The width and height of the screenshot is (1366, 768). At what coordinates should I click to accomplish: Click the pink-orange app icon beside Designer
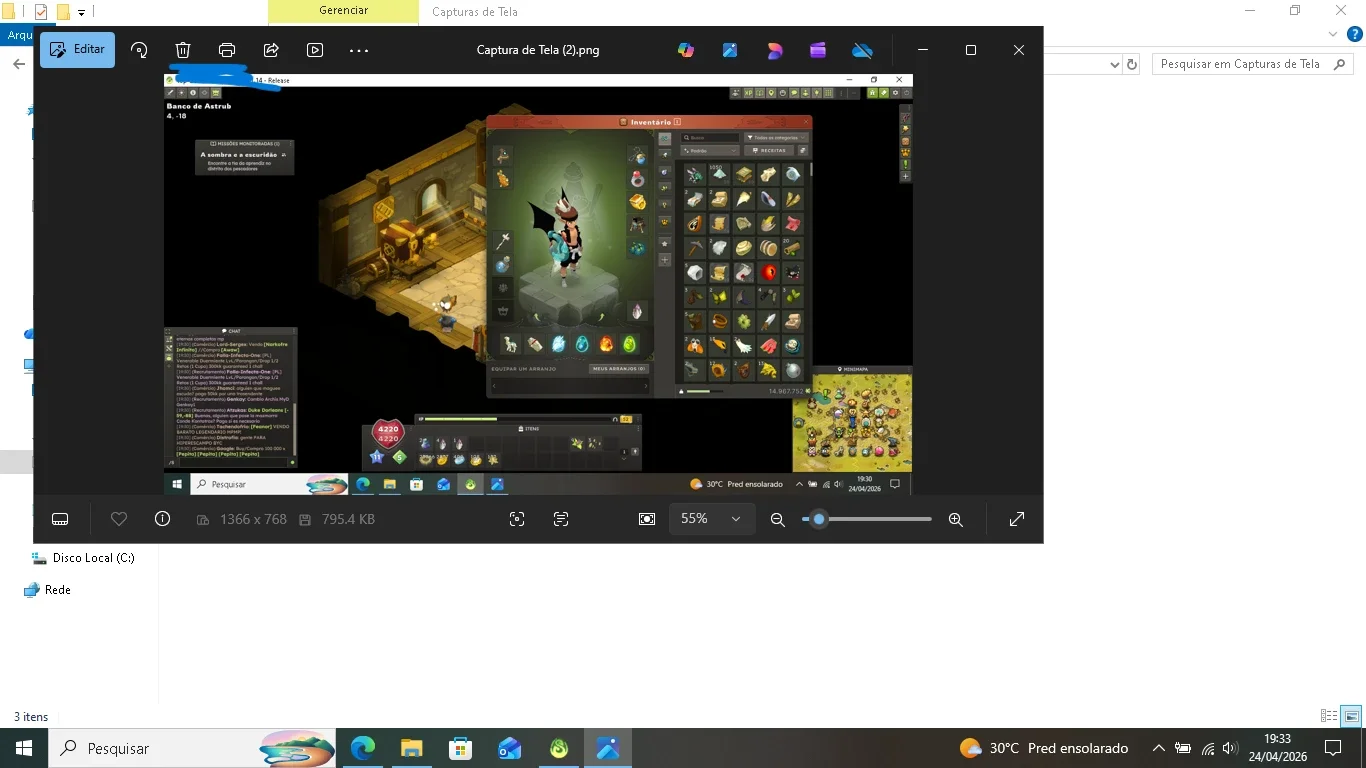tap(775, 50)
